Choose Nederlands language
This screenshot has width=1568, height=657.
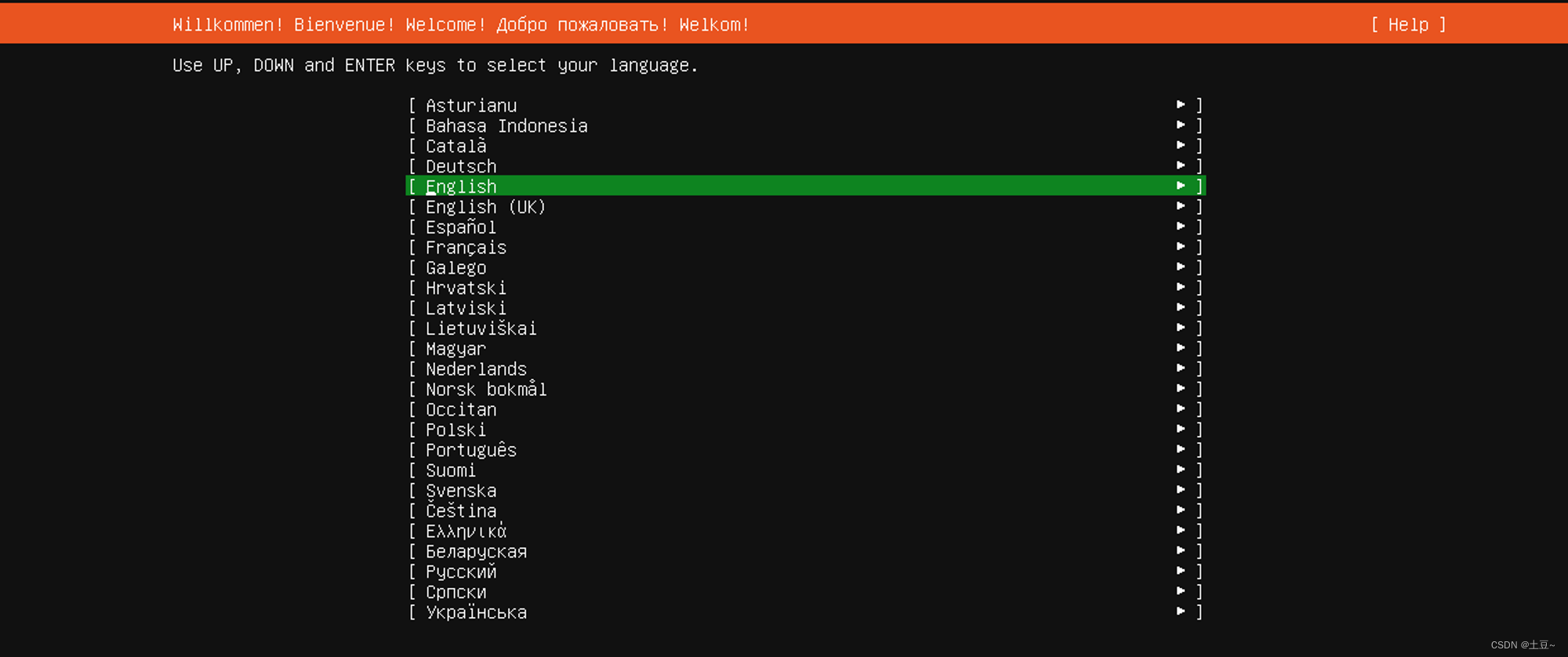coord(805,368)
